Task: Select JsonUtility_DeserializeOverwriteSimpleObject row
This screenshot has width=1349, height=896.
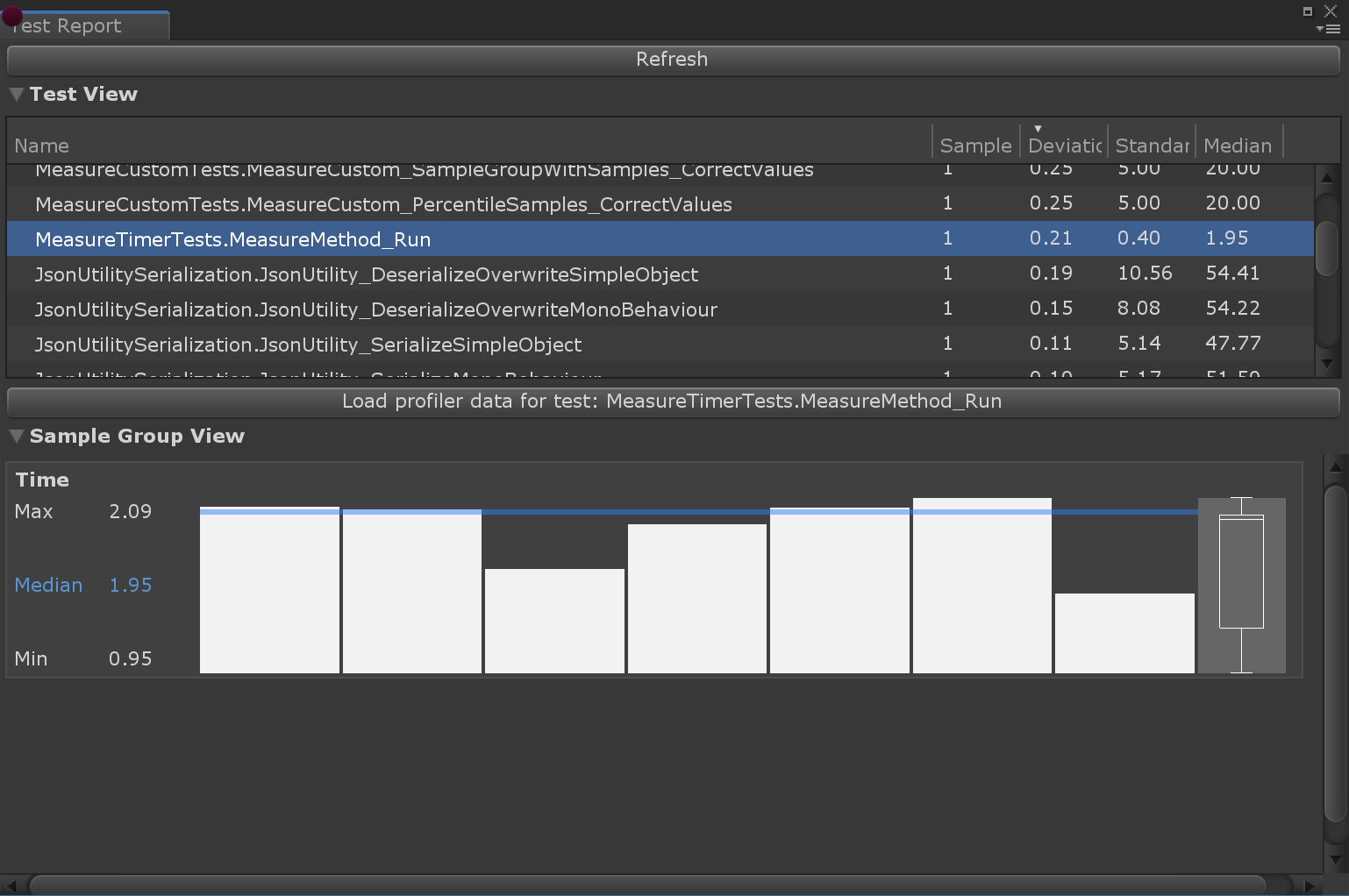Action: (x=660, y=274)
